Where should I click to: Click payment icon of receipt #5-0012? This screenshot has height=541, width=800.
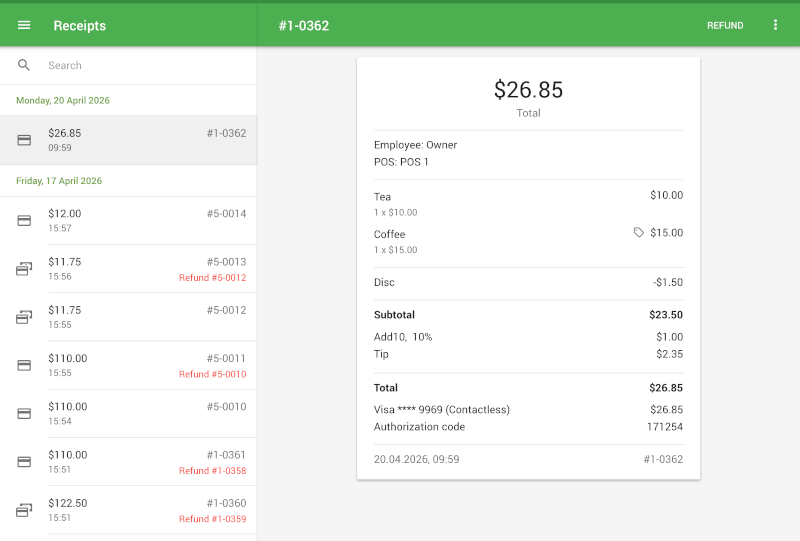[24, 317]
